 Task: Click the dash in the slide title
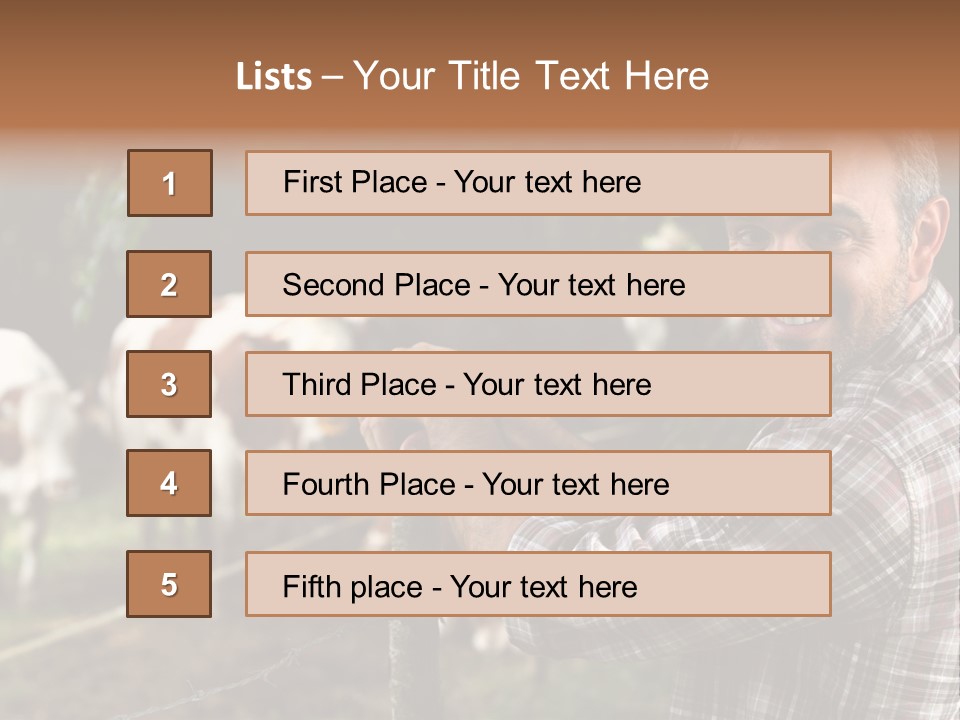click(332, 78)
